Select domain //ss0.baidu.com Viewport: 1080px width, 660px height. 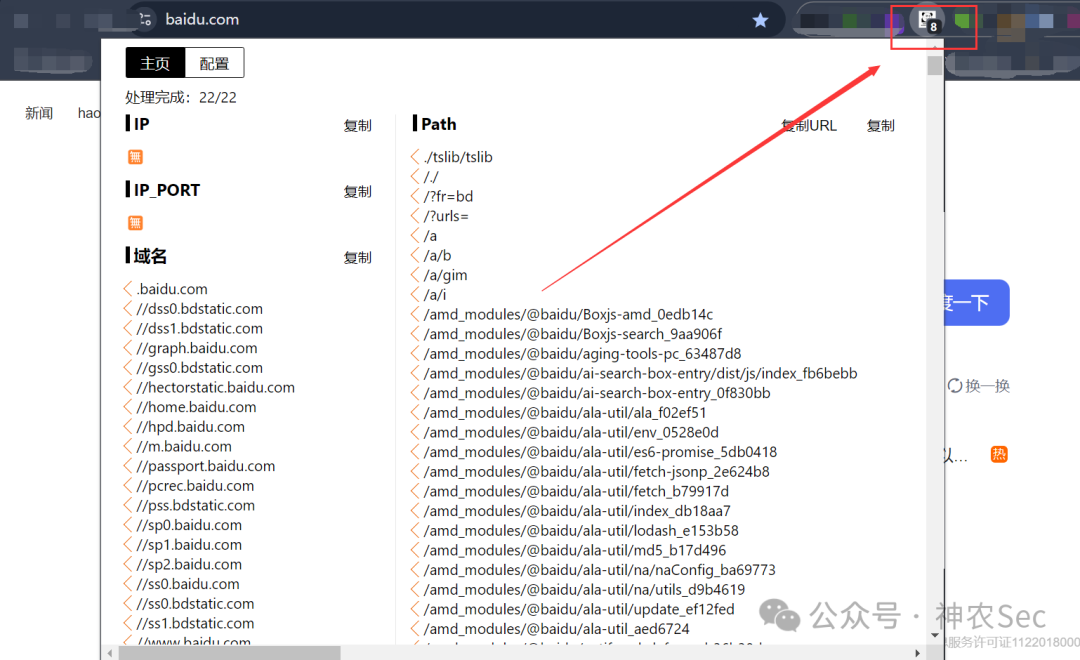187,584
